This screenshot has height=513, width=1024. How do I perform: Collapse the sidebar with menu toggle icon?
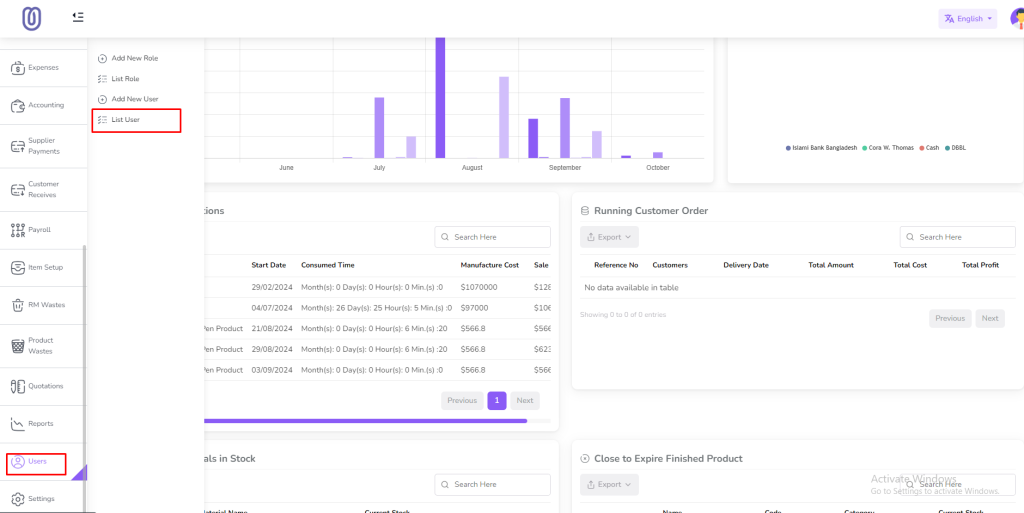tap(78, 17)
